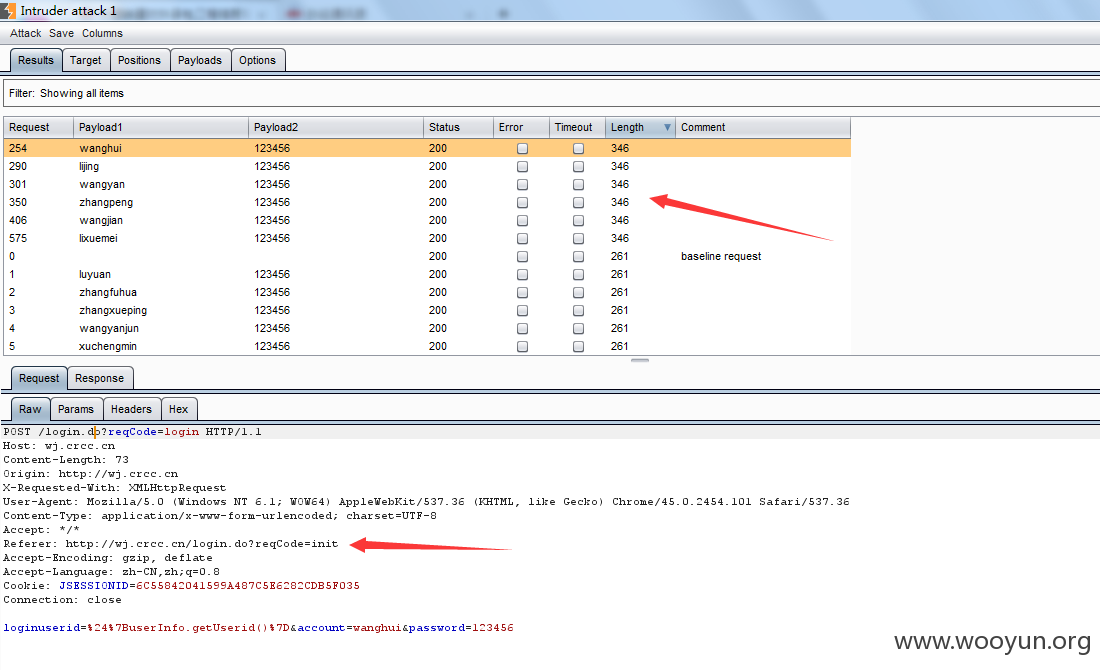Toggle Timeout checkbox for baseline request row

[578, 257]
